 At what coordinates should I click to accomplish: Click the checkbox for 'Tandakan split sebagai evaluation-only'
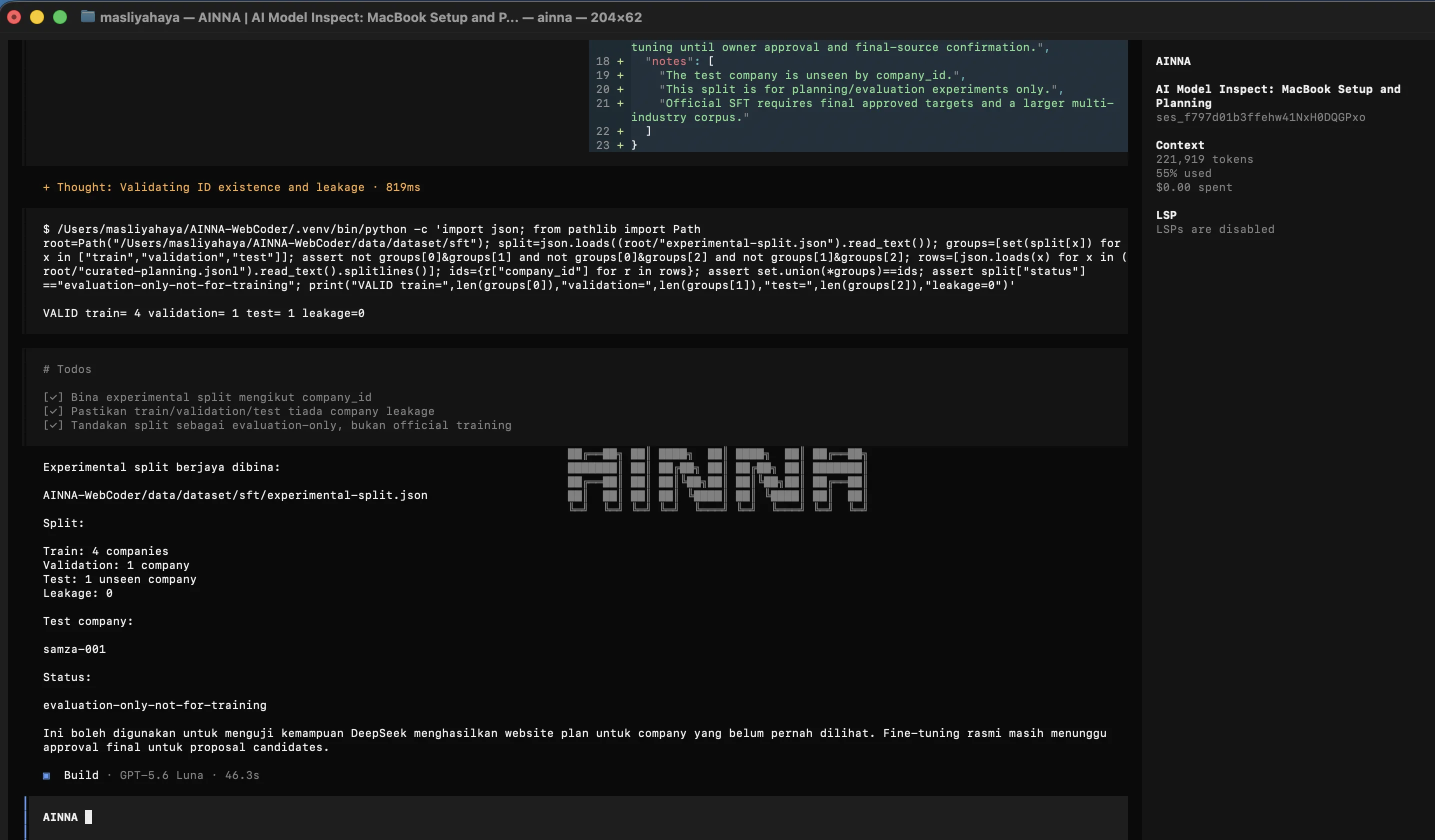pos(53,425)
